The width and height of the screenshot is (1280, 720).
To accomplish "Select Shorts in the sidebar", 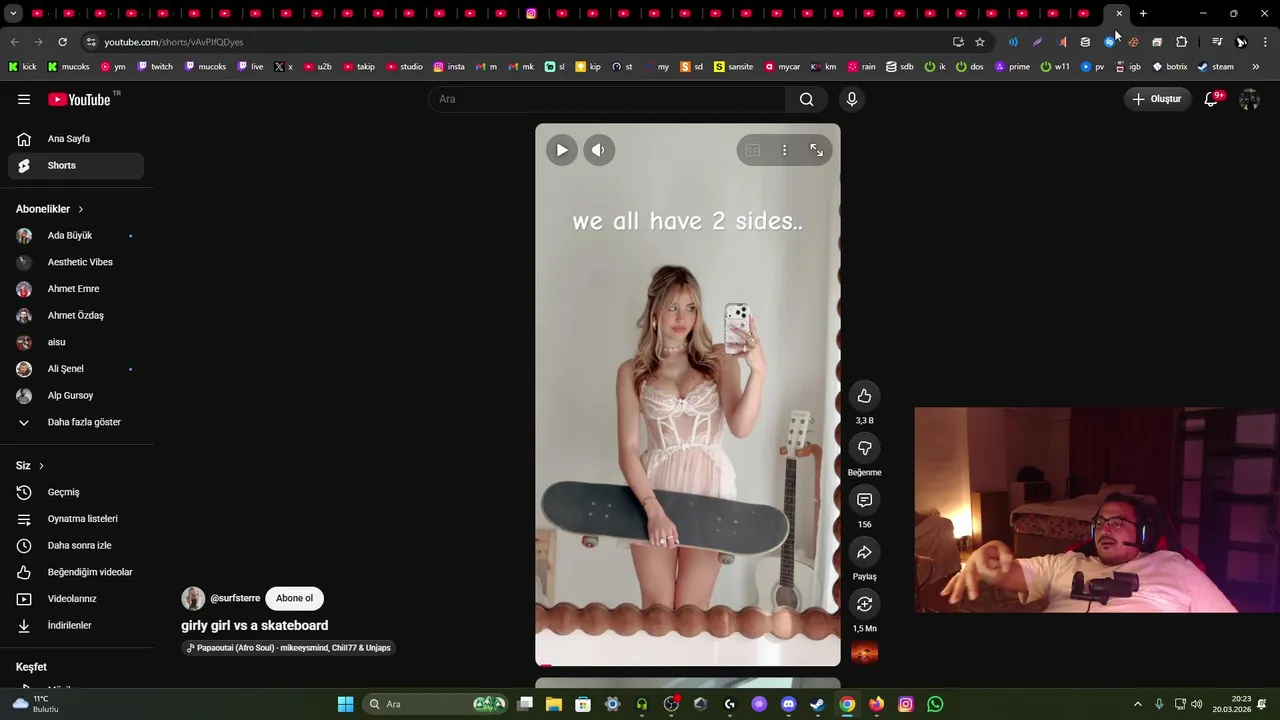I will (76, 166).
